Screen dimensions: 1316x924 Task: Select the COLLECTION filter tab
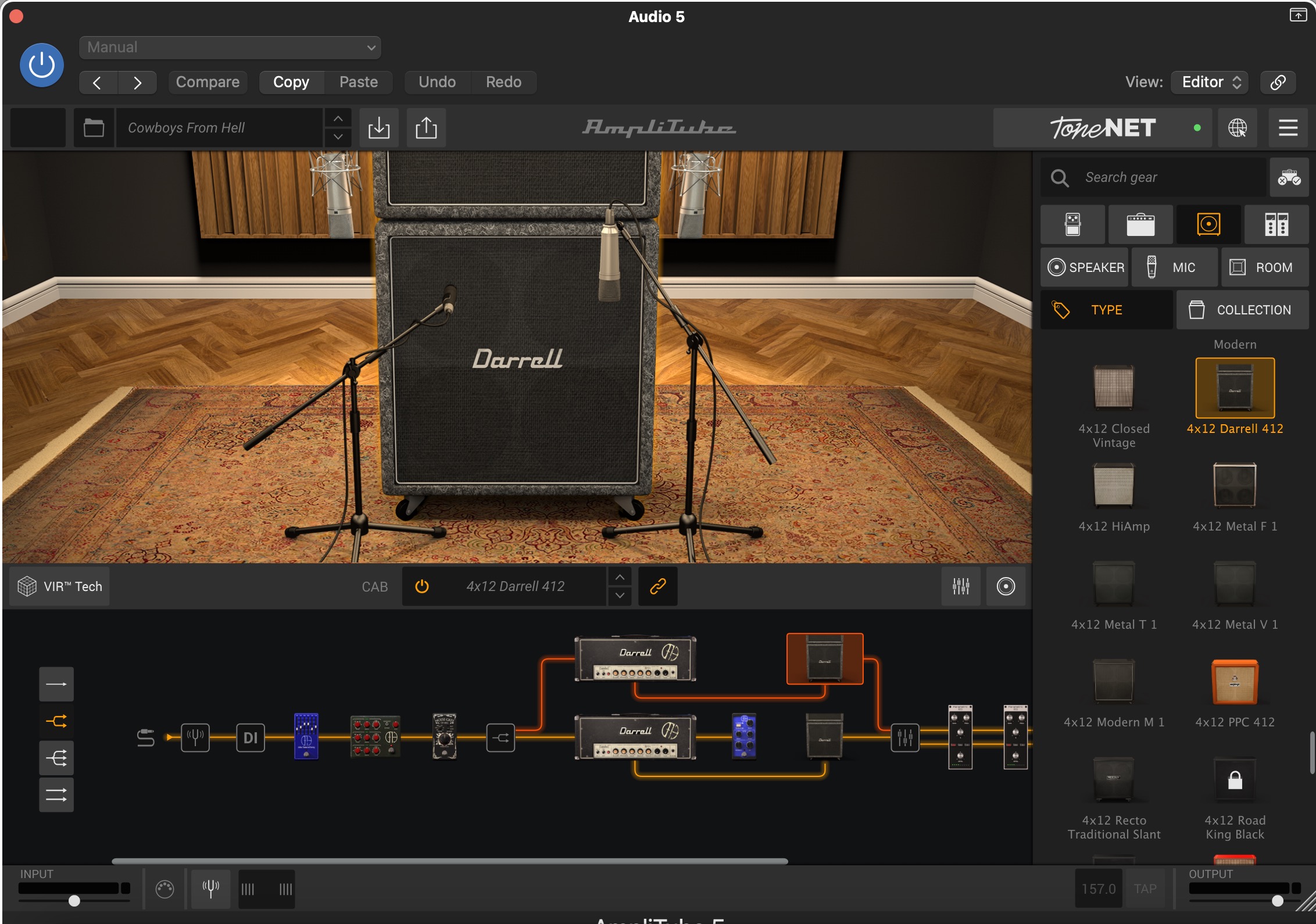1243,310
